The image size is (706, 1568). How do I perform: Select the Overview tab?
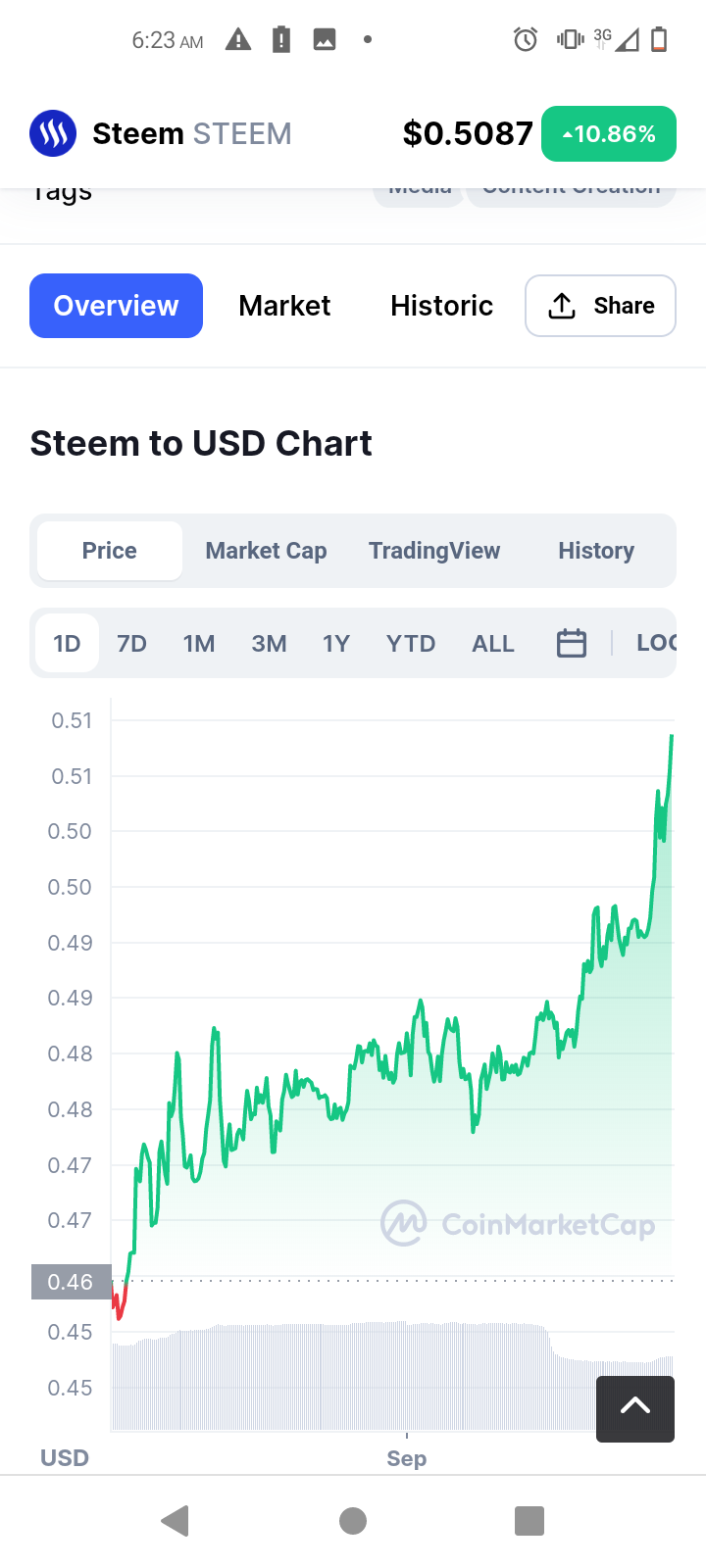[116, 306]
